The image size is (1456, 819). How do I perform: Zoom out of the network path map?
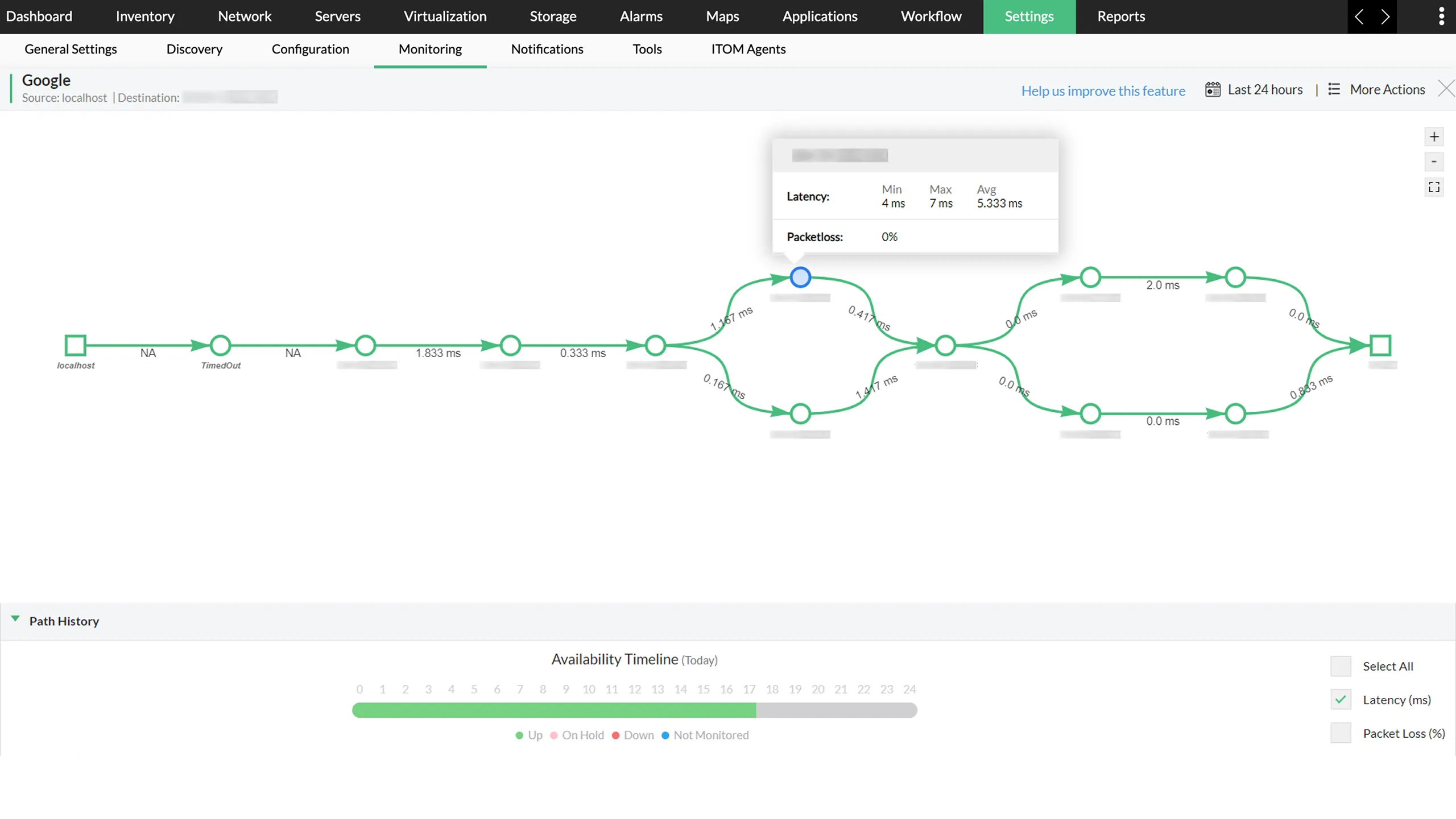(x=1435, y=162)
